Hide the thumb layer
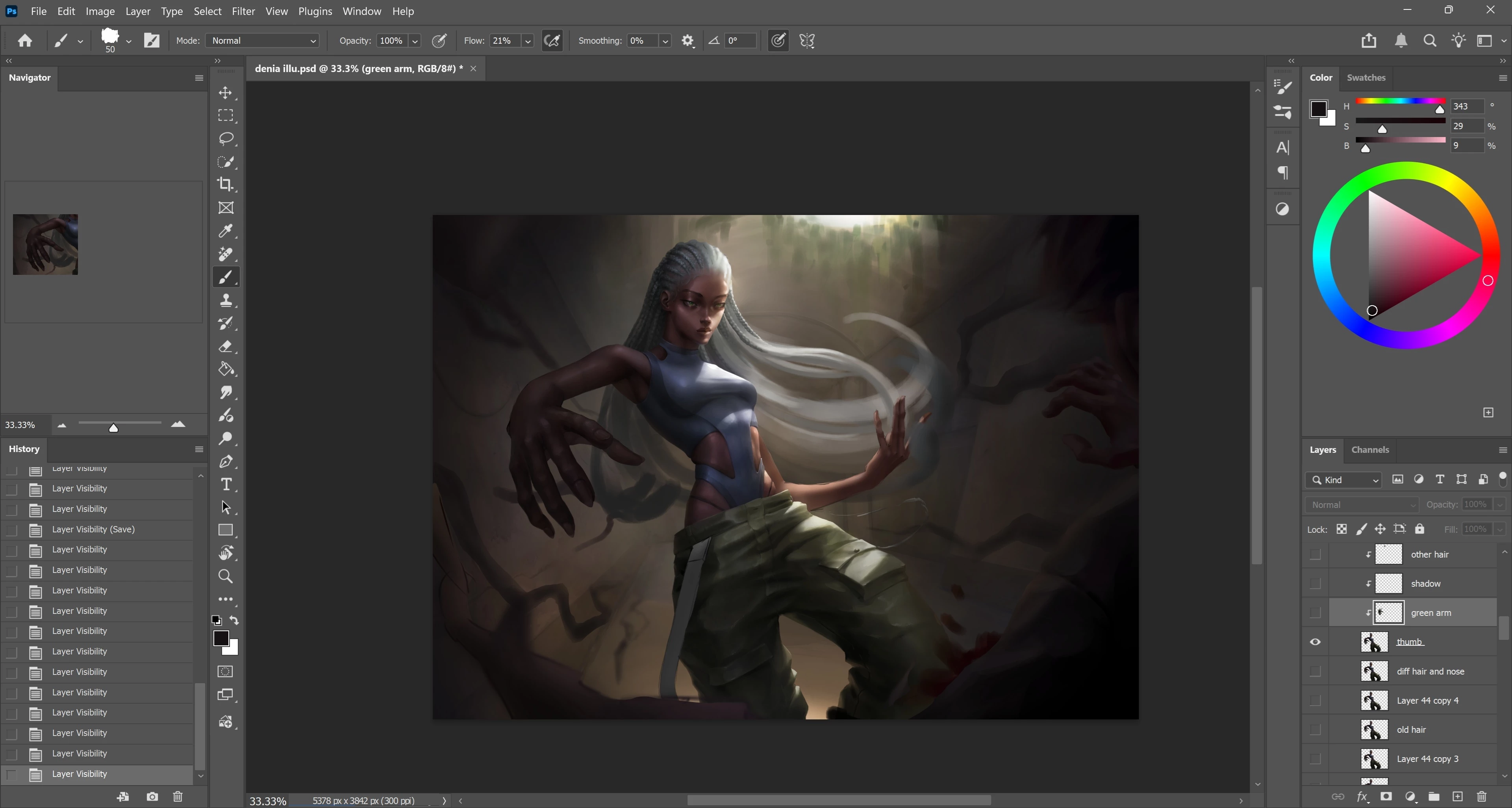This screenshot has height=808, width=1512. click(1315, 642)
